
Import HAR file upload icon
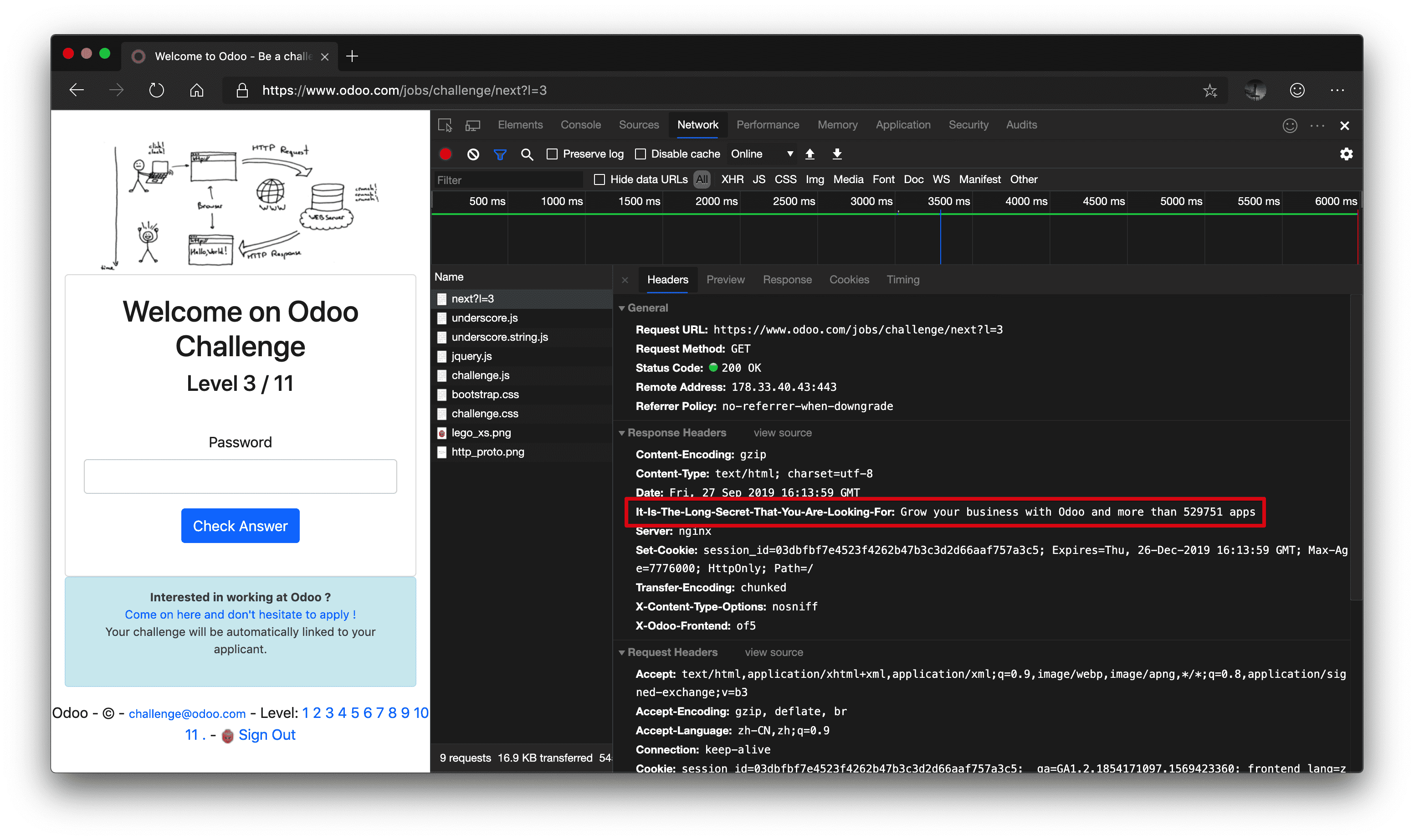(810, 154)
